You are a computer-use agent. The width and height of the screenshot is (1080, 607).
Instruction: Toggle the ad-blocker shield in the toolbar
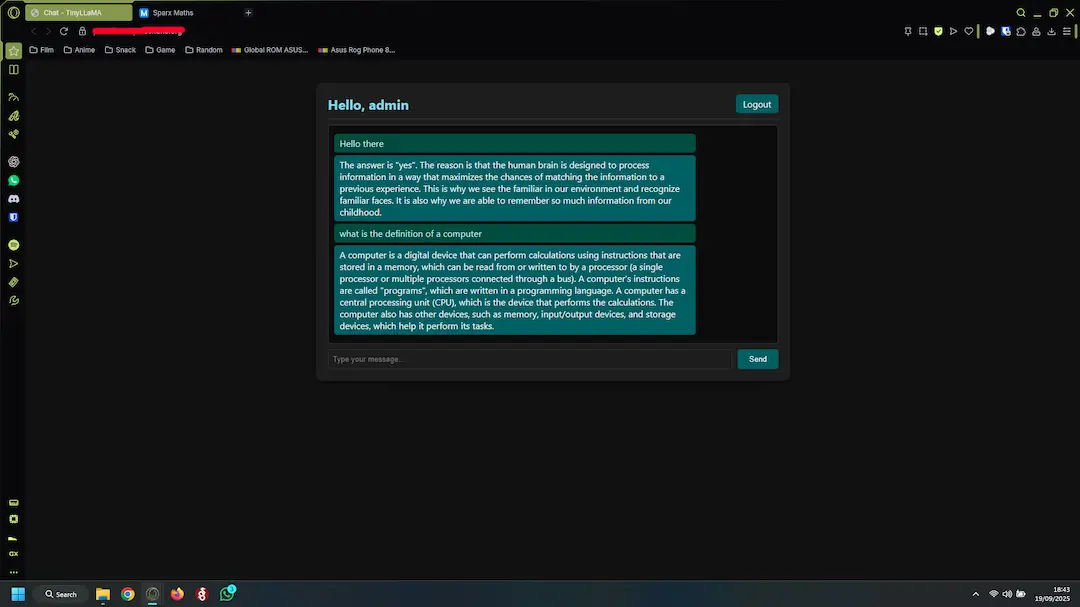coord(937,31)
